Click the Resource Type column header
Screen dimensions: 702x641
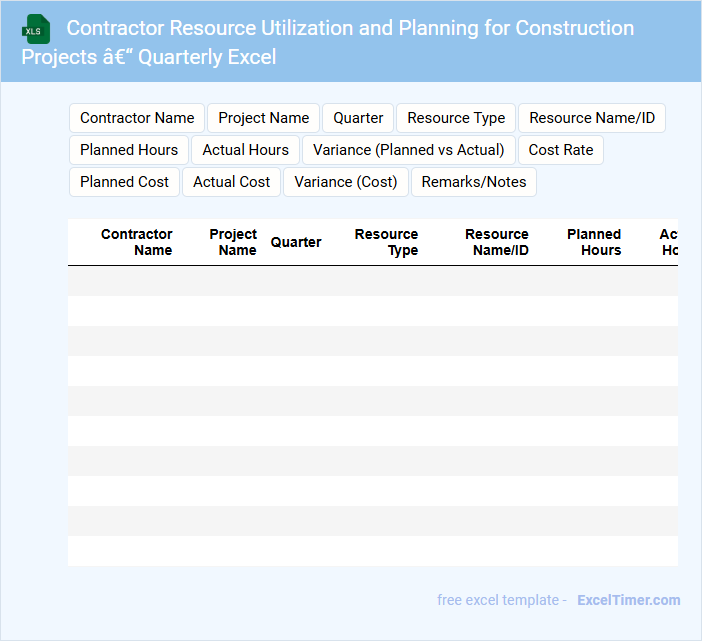[x=387, y=242]
